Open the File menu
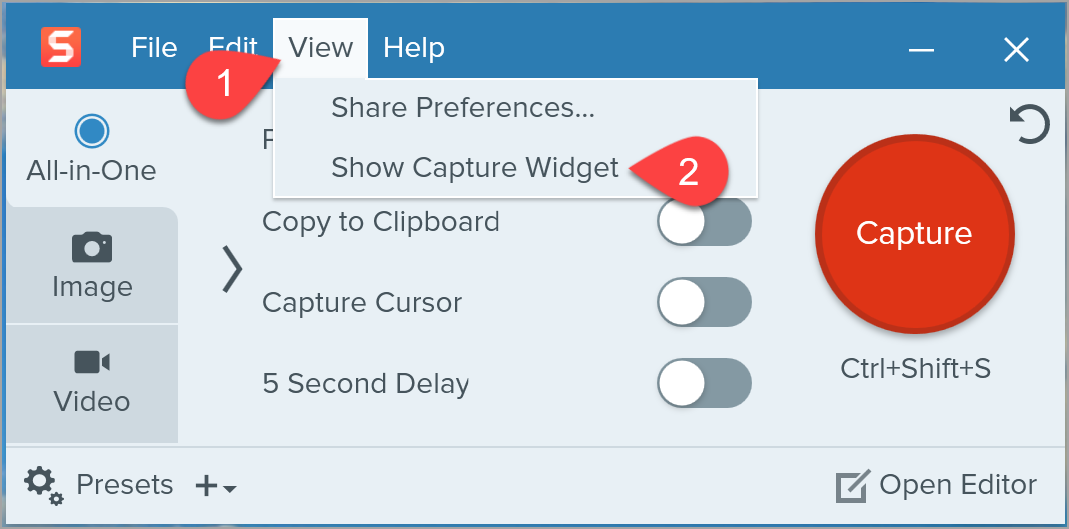This screenshot has width=1069, height=529. [154, 48]
